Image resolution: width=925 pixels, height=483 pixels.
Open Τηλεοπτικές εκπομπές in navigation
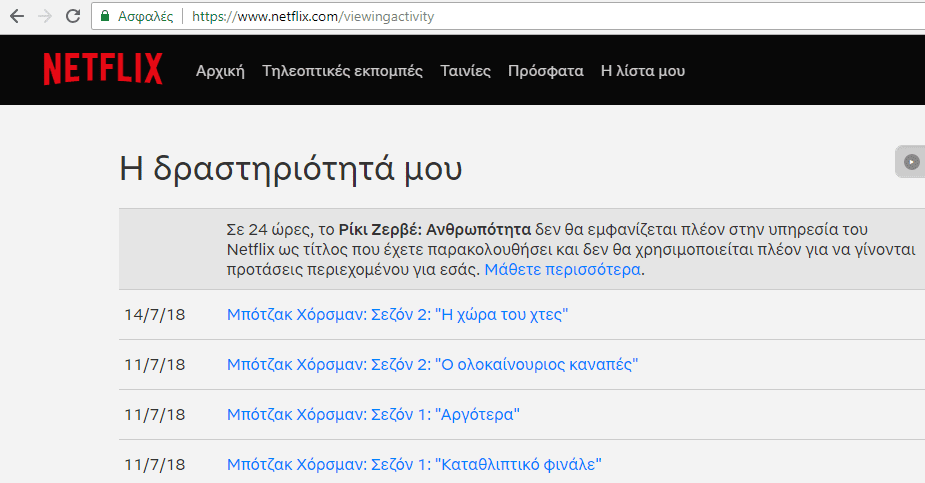tap(342, 71)
